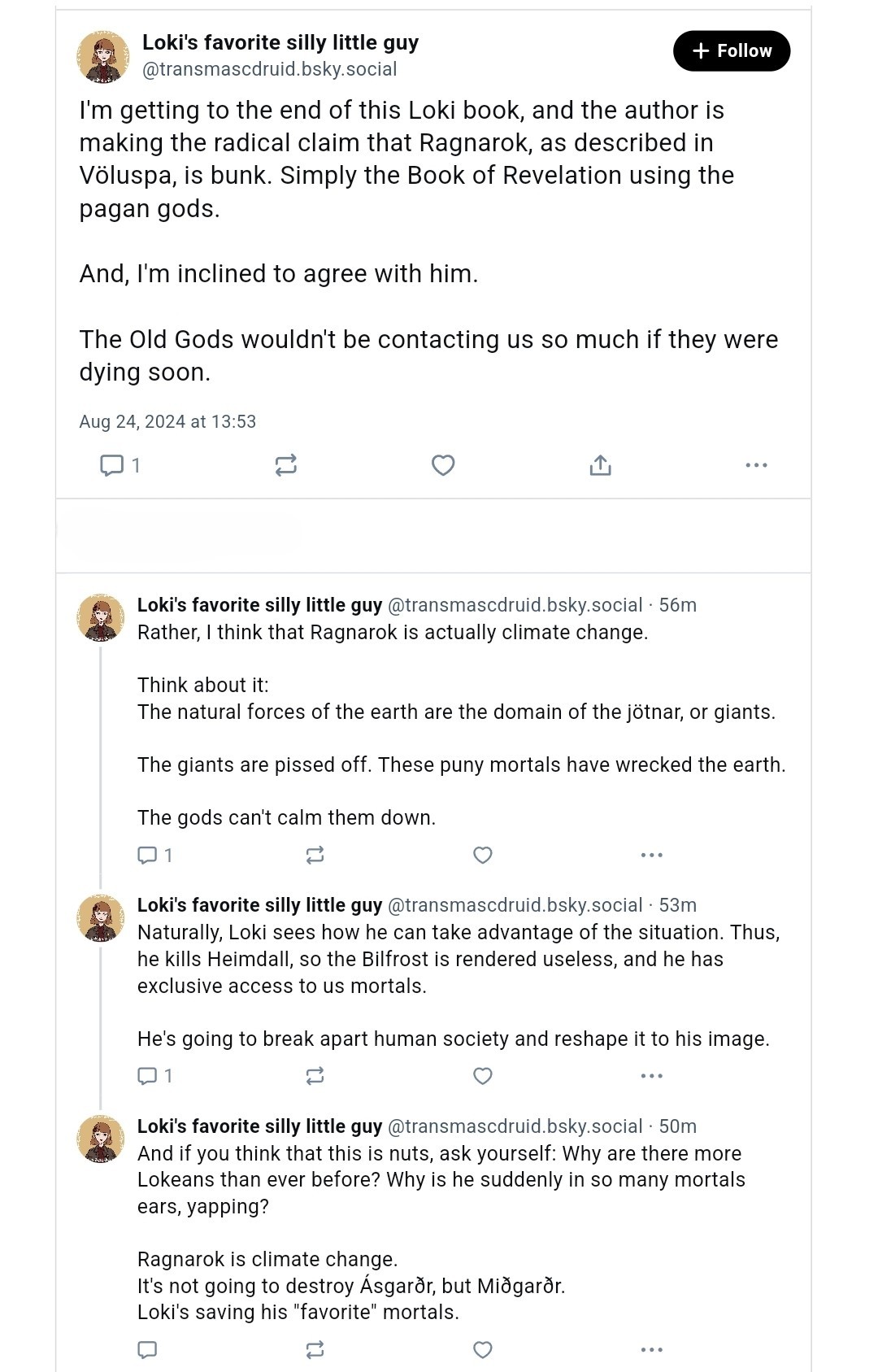Reply to the climate change post
This screenshot has height=1372, width=878.
point(155,855)
